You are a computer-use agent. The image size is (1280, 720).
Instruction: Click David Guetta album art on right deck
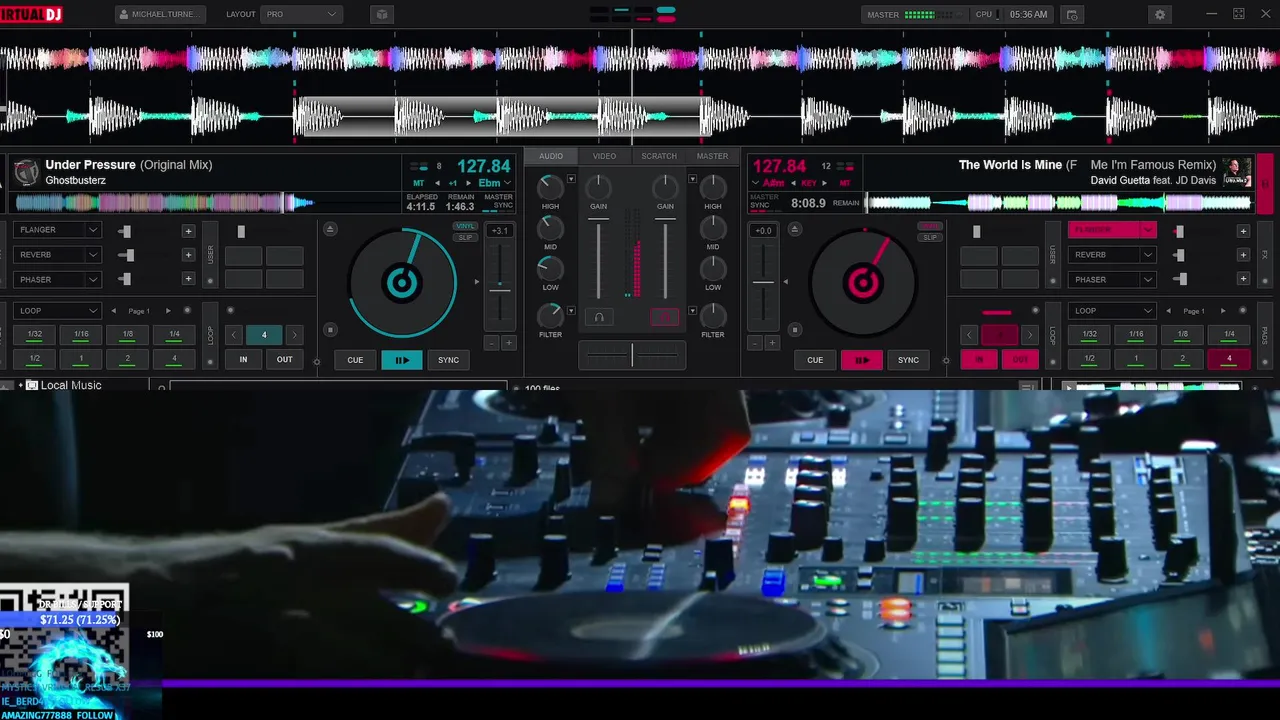pyautogui.click(x=1237, y=172)
